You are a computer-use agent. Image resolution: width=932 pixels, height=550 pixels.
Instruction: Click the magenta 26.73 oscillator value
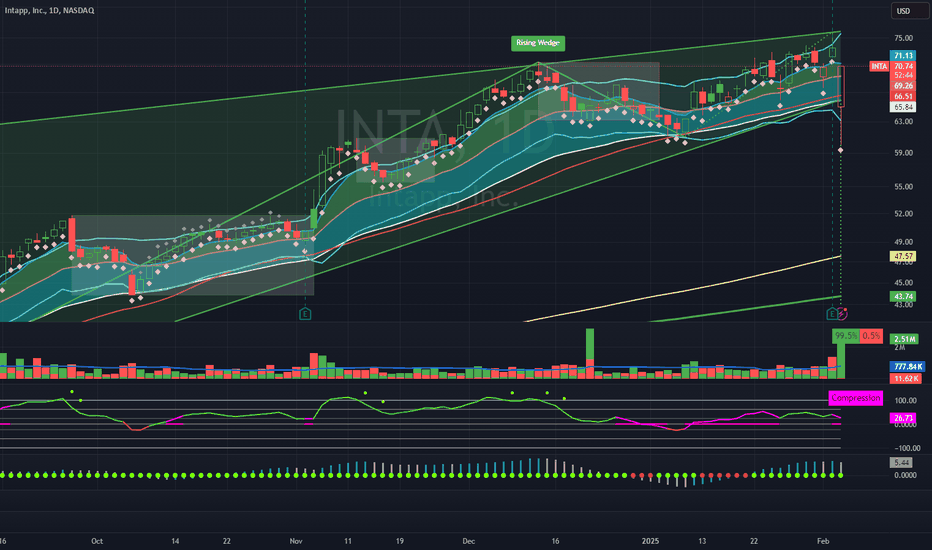tap(903, 418)
